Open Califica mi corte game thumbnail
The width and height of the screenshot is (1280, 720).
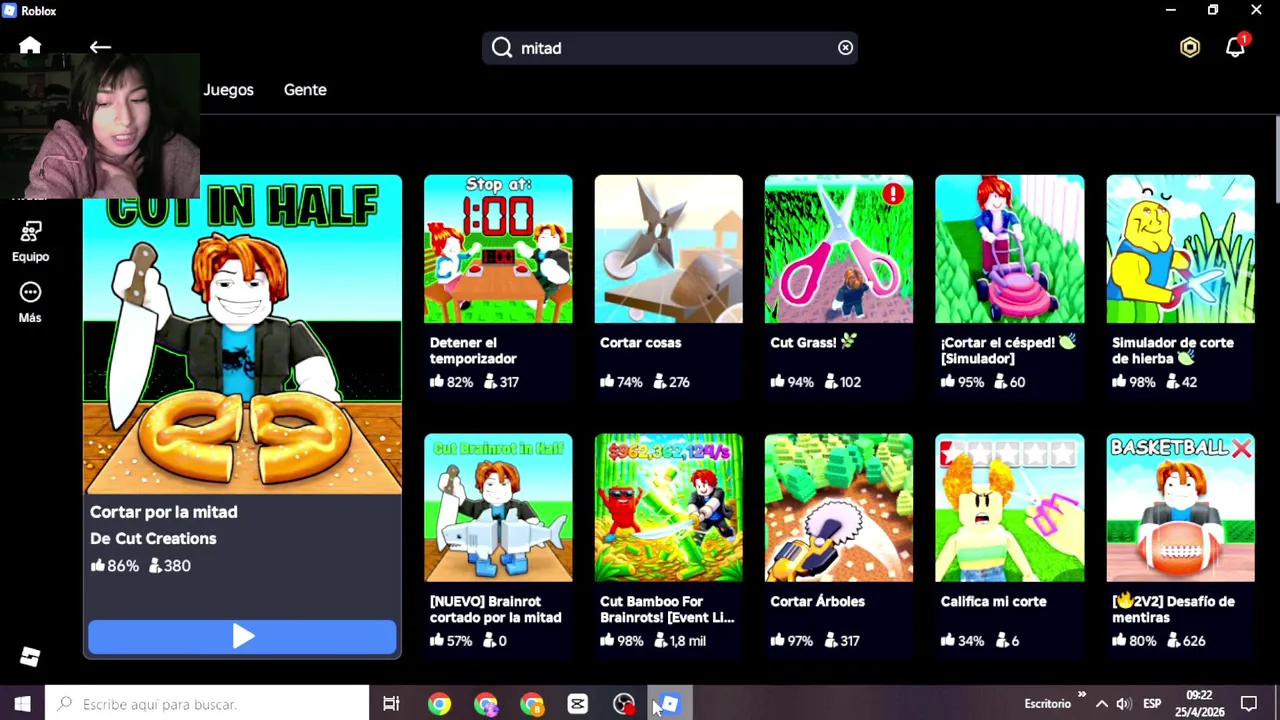[x=1009, y=508]
